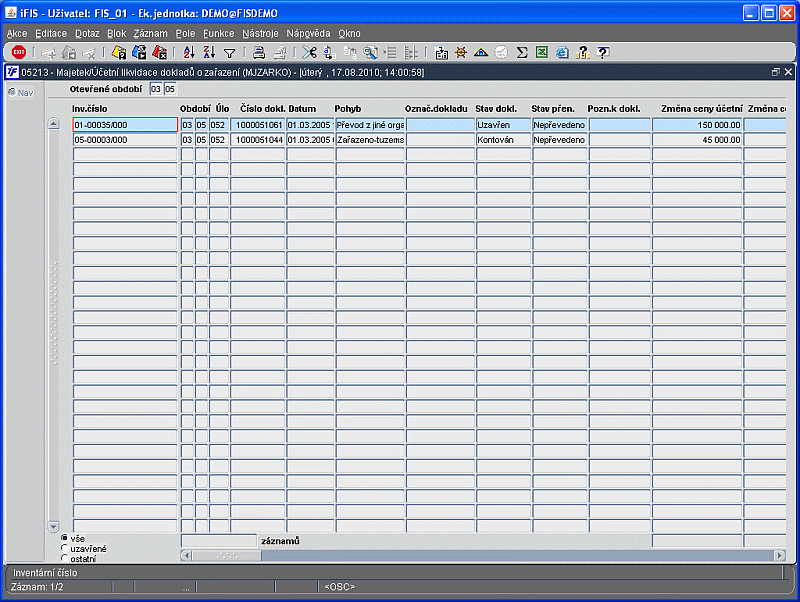
Task: Sort ascending with A-Z icon
Action: [x=189, y=53]
